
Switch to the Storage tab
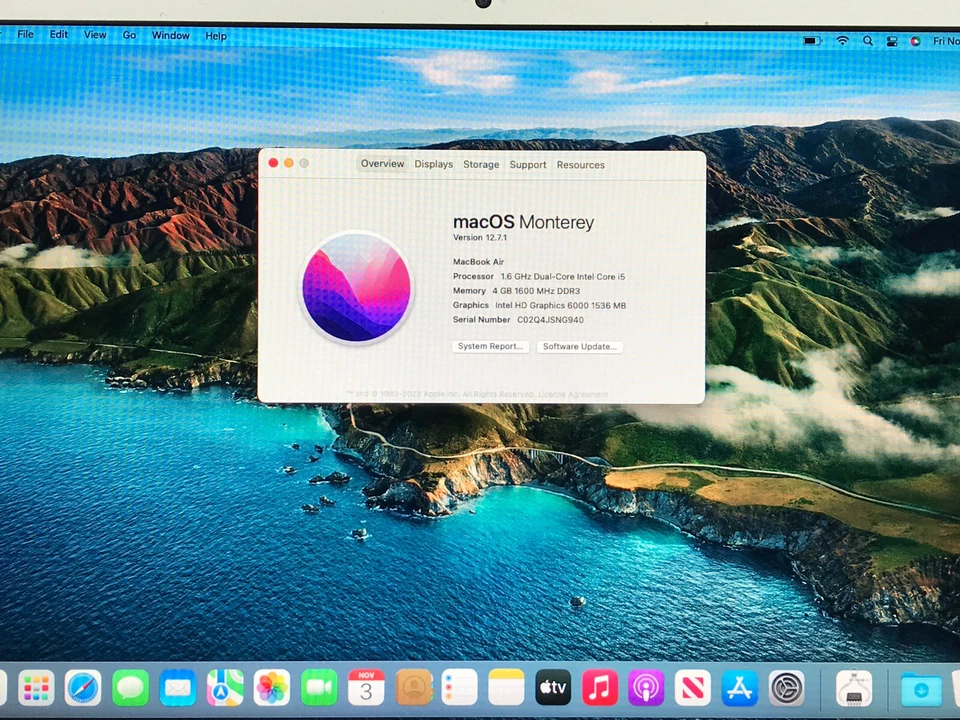481,165
